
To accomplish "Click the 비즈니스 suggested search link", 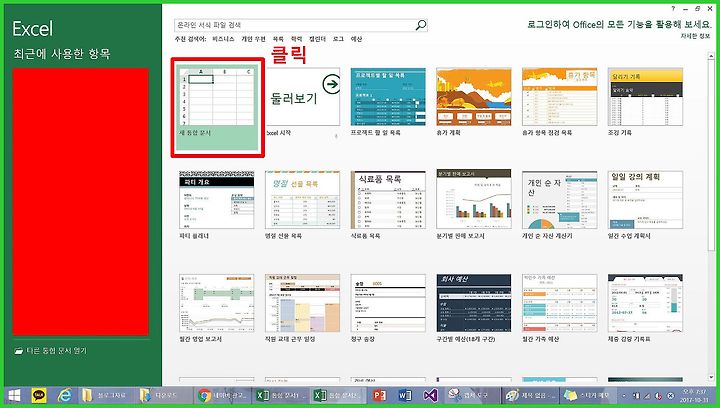I will click(223, 39).
